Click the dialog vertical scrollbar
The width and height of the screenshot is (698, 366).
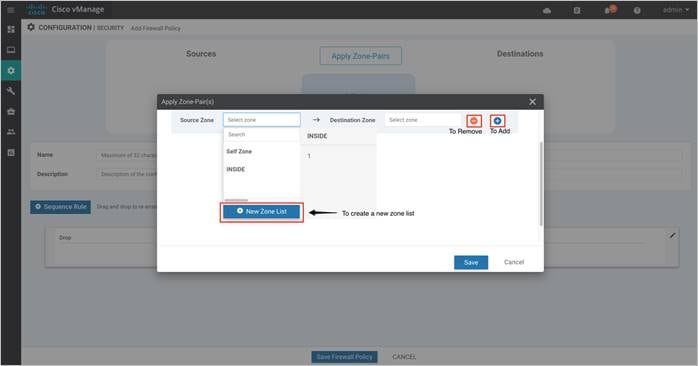pyautogui.click(x=541, y=184)
